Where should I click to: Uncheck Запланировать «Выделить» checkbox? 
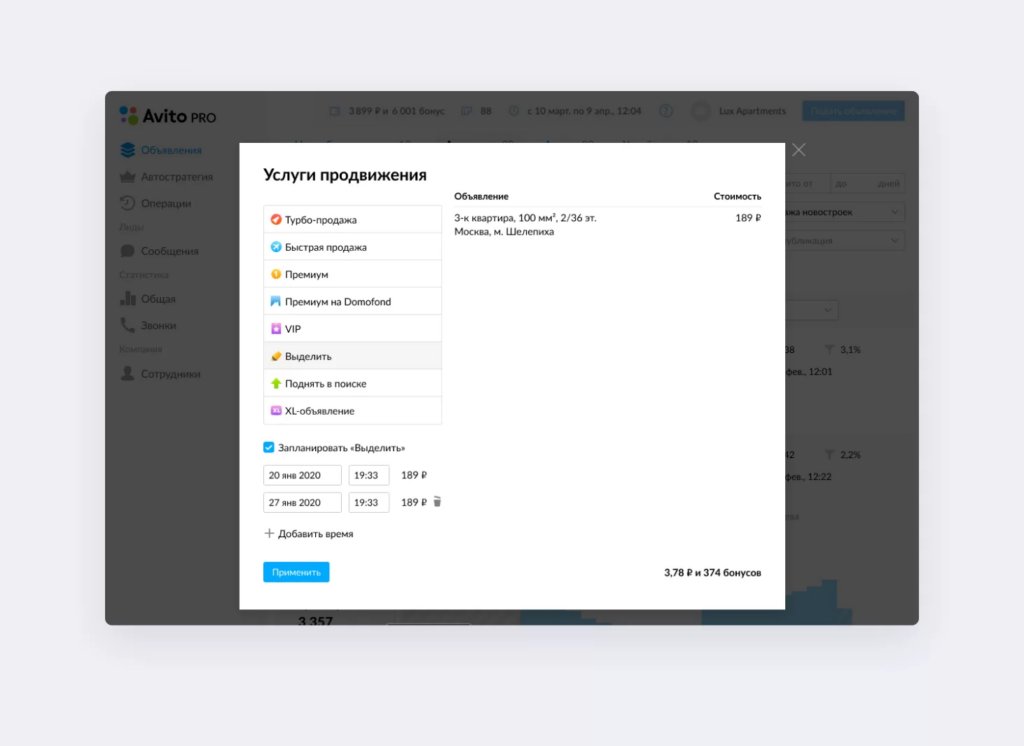point(269,448)
